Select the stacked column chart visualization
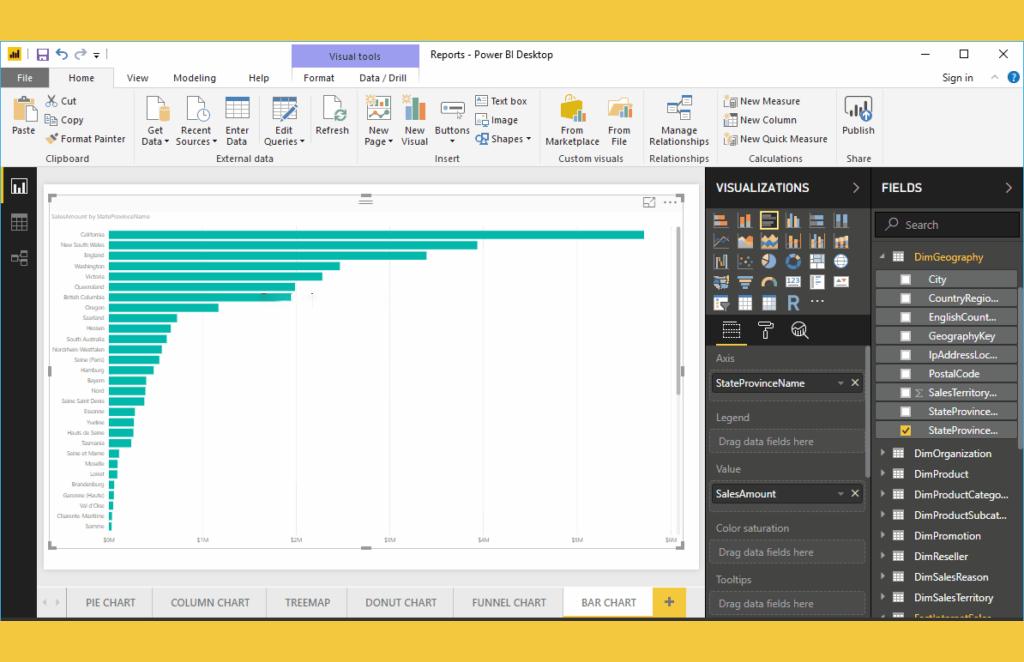Image resolution: width=1024 pixels, height=662 pixels. [x=744, y=221]
